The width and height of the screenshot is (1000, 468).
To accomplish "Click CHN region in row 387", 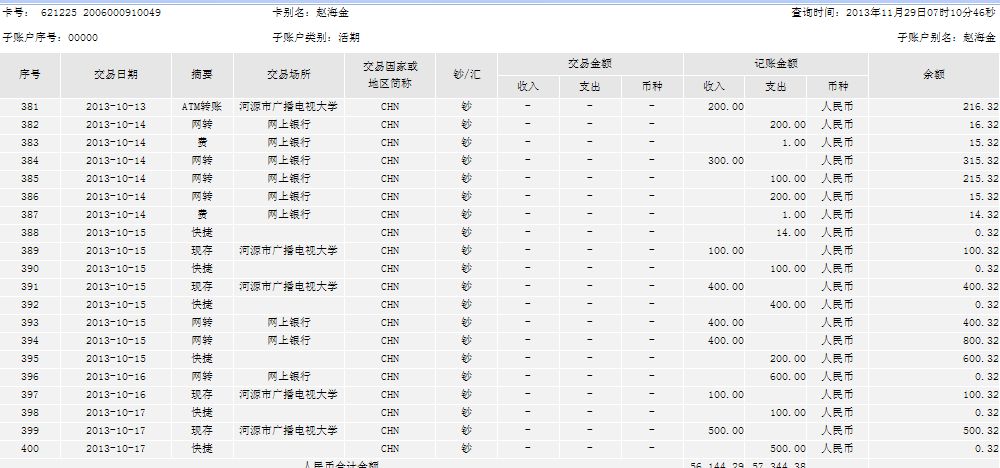I will (x=390, y=214).
